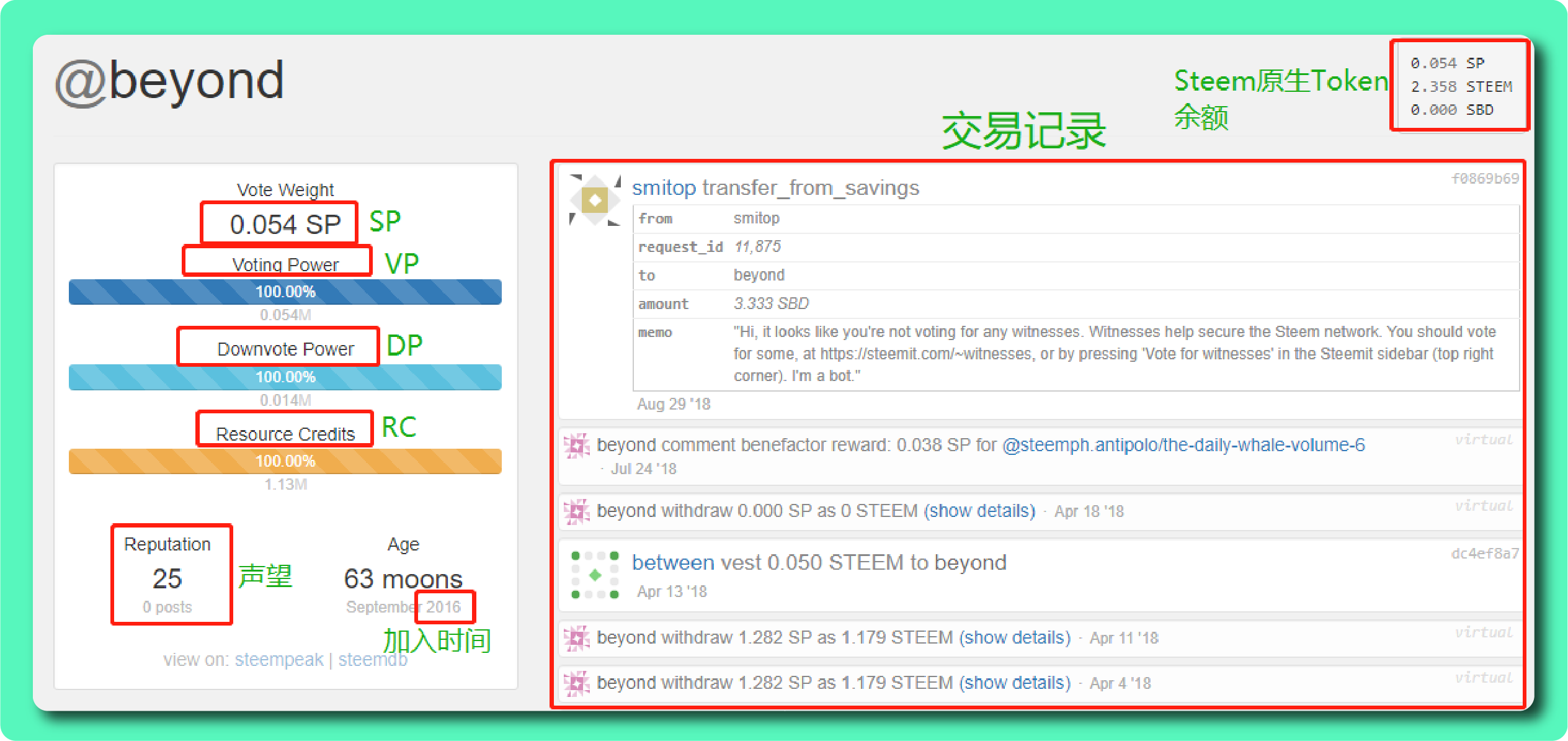
Task: Open the between account link
Action: tap(673, 562)
